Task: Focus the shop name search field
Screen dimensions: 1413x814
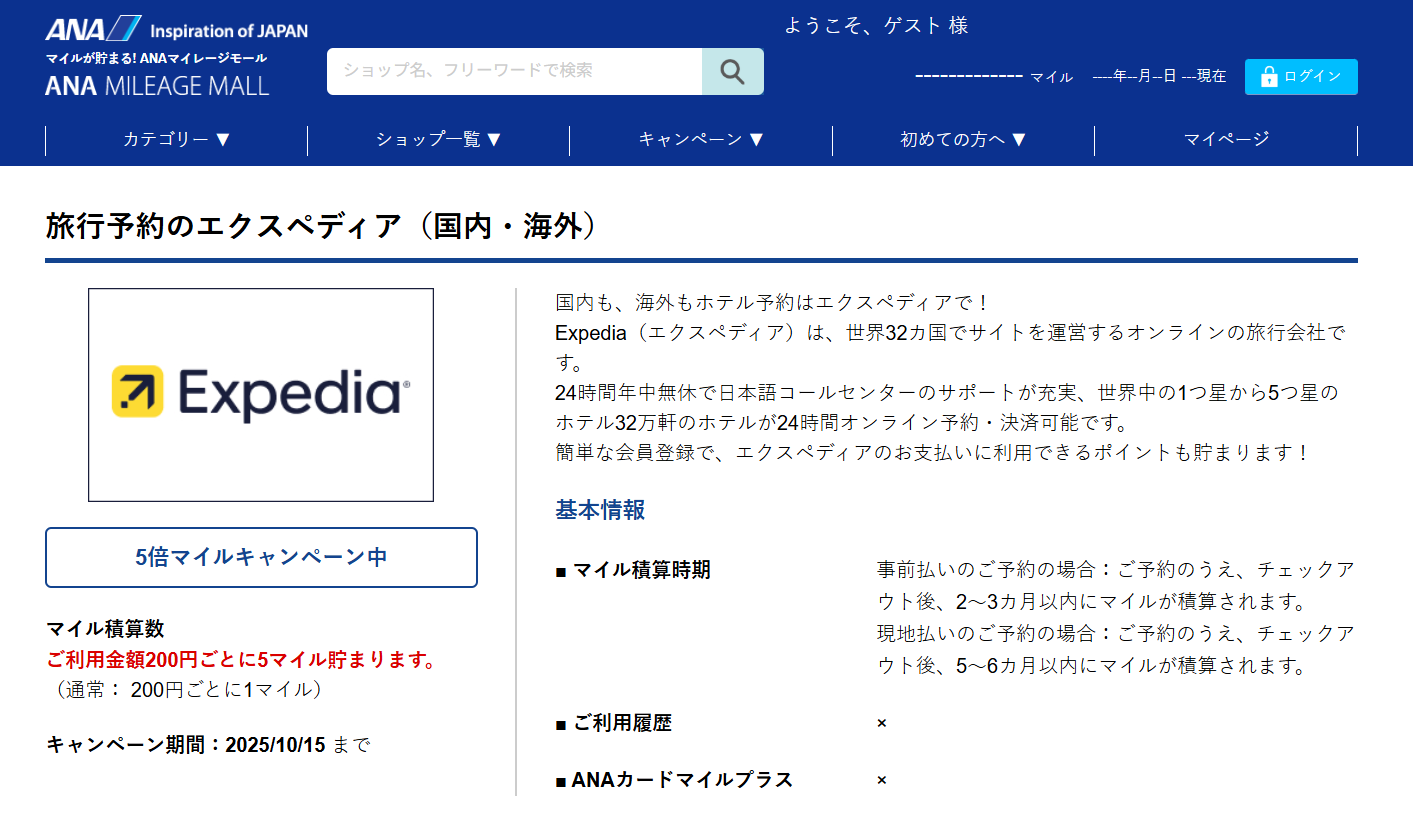Action: pos(514,71)
